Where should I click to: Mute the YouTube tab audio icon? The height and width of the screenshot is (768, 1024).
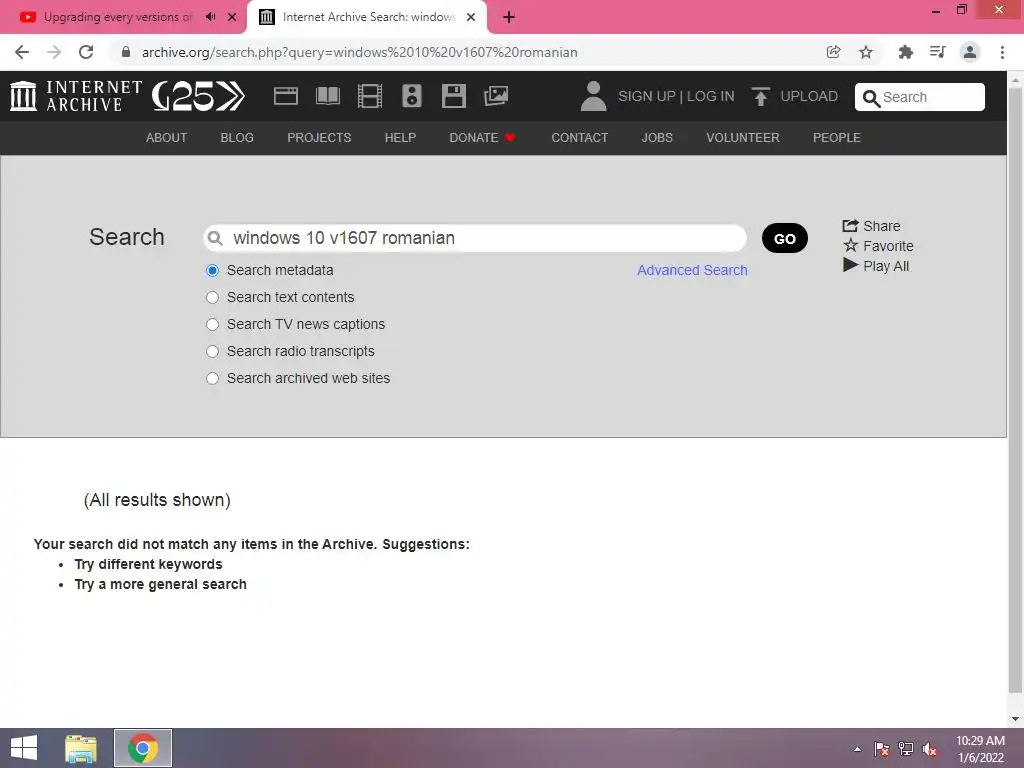pyautogui.click(x=210, y=17)
